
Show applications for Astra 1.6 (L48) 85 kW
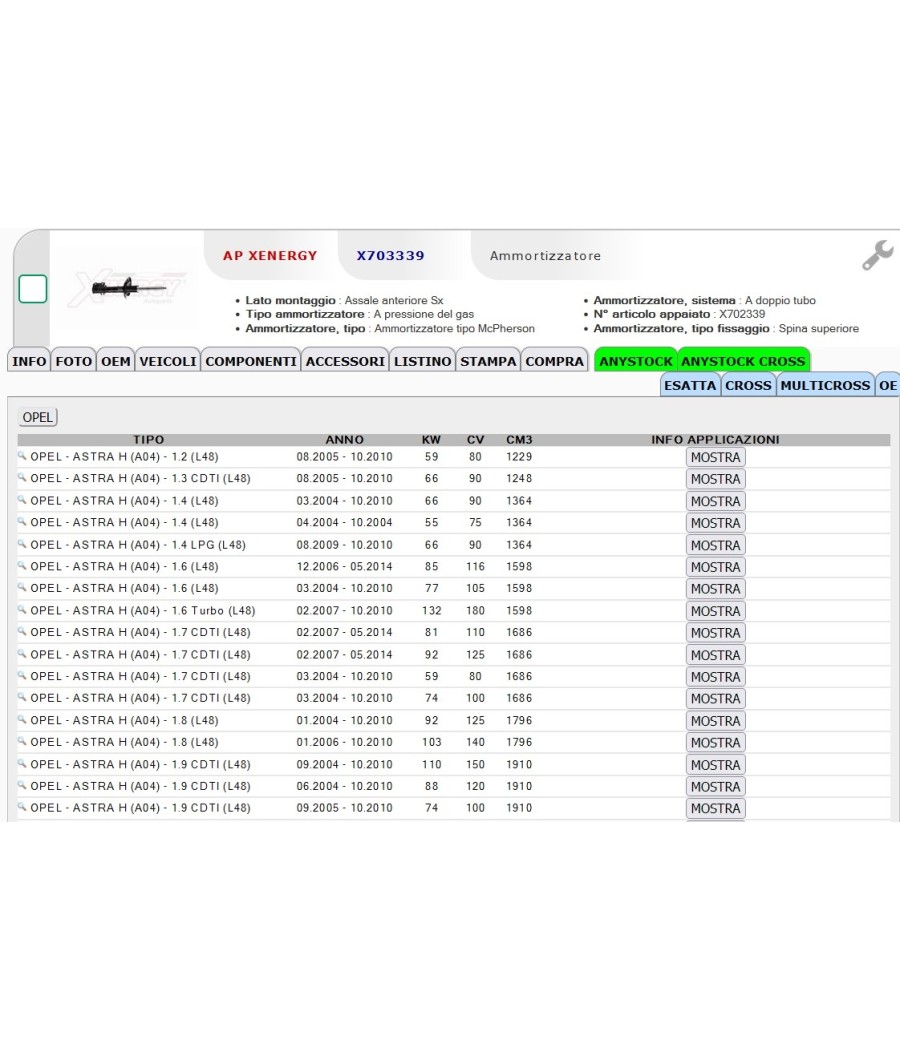[x=716, y=567]
